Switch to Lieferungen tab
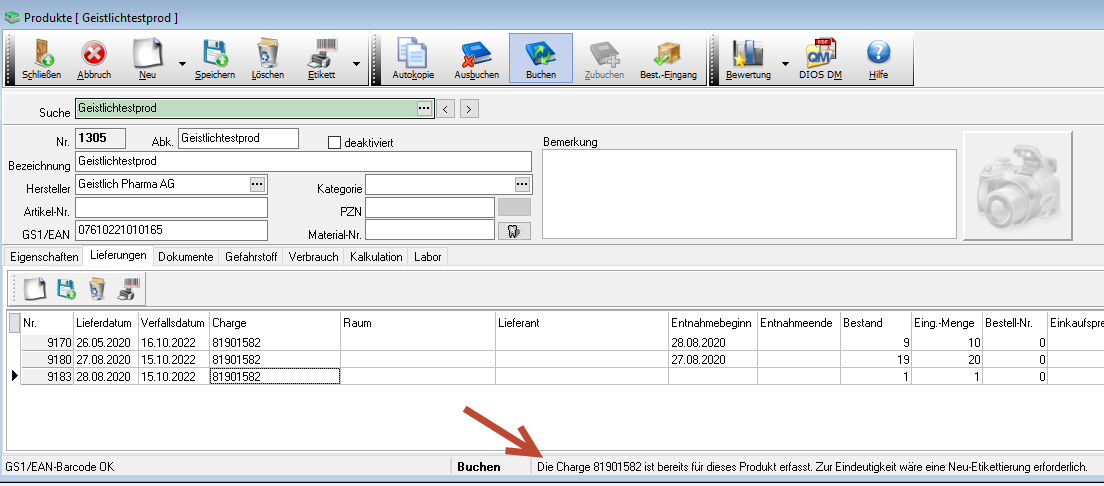Image resolution: width=1104 pixels, height=486 pixels. pyautogui.click(x=118, y=256)
